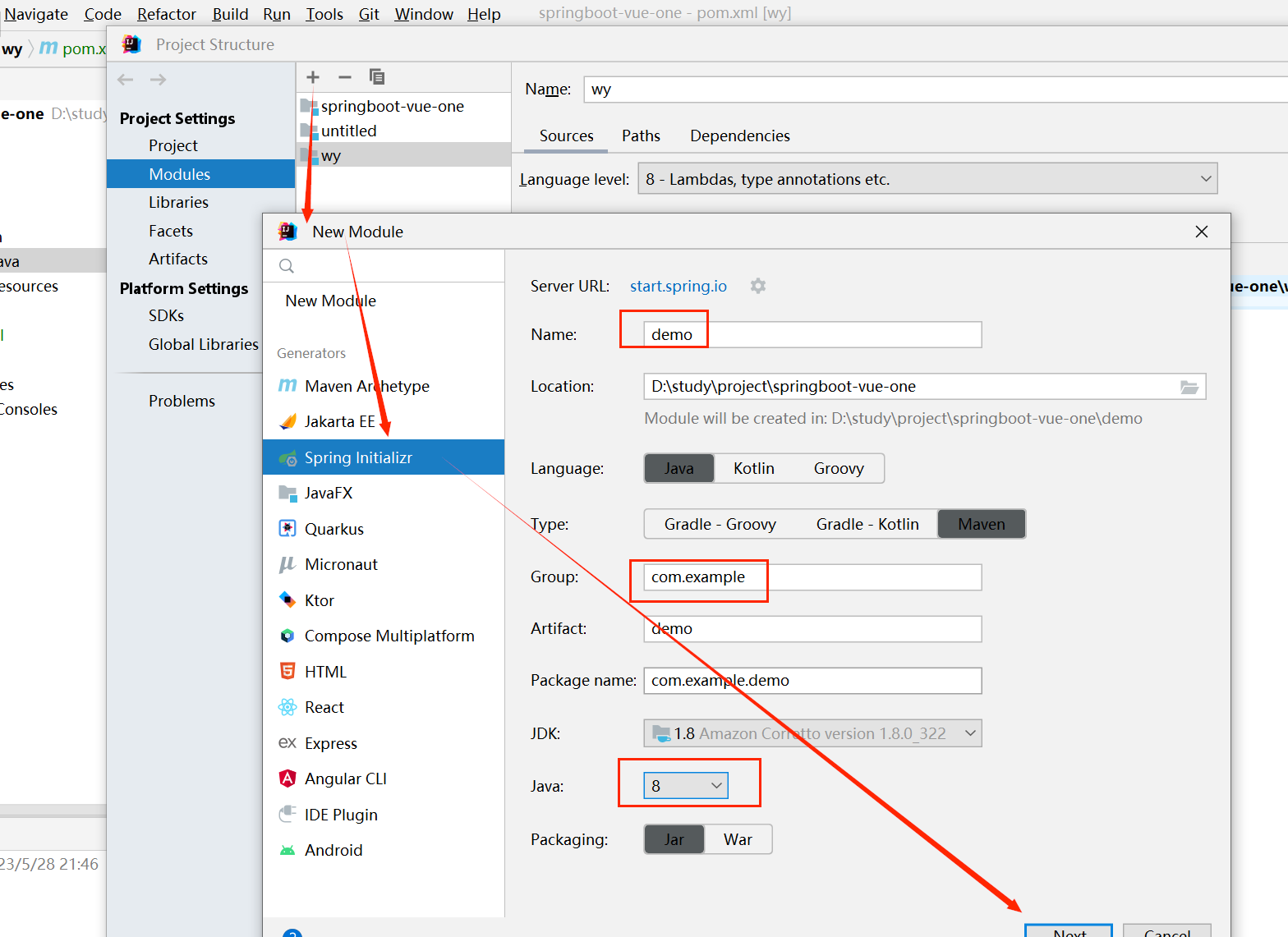This screenshot has width=1288, height=937.
Task: Click the module Name field containing demo
Action: pyautogui.click(x=812, y=334)
